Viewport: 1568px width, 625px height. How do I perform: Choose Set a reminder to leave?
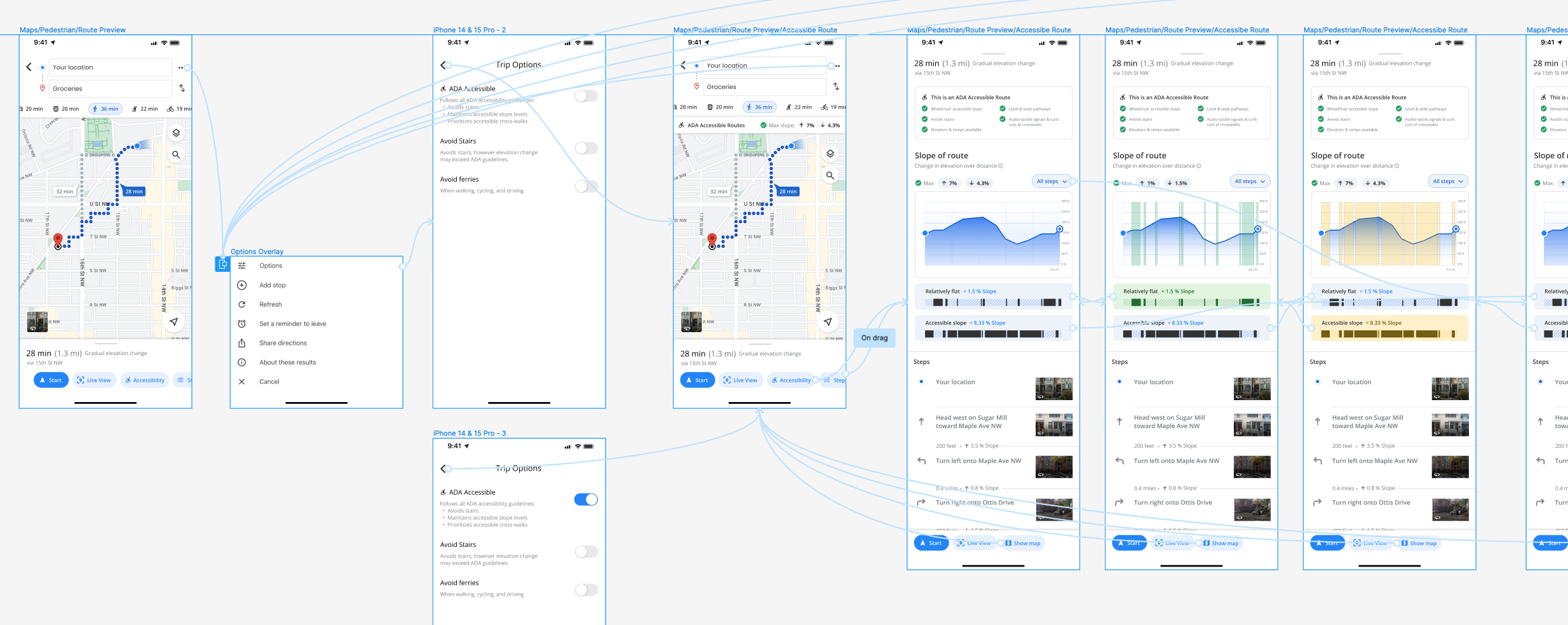293,324
